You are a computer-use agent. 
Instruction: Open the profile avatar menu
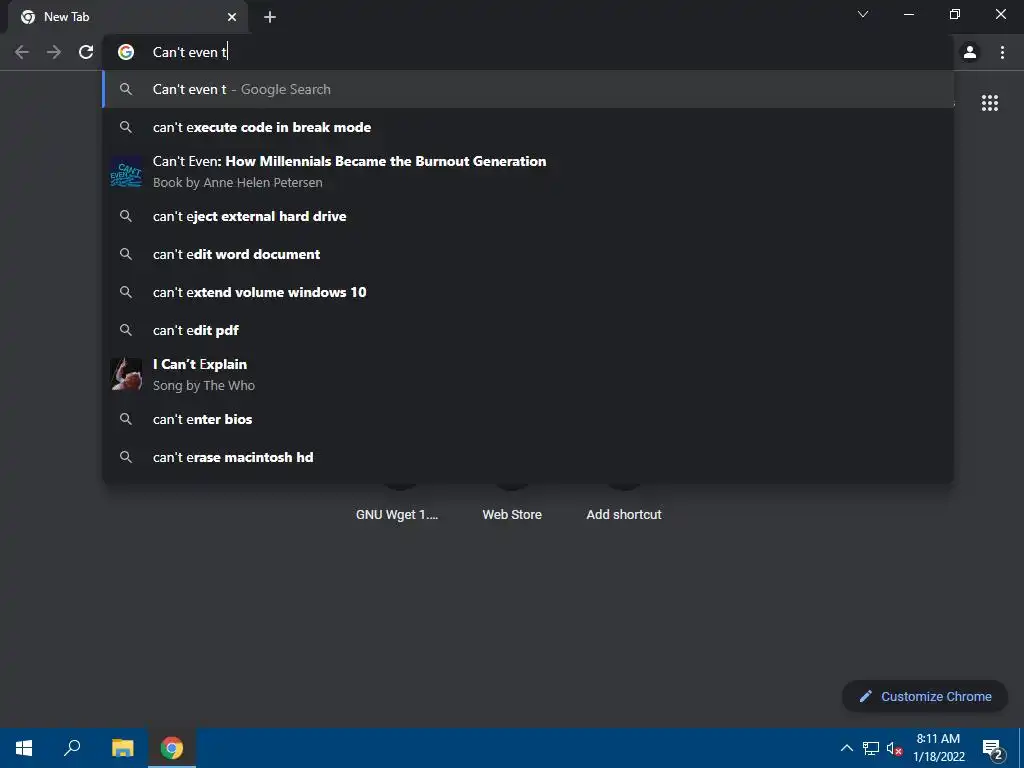[970, 52]
